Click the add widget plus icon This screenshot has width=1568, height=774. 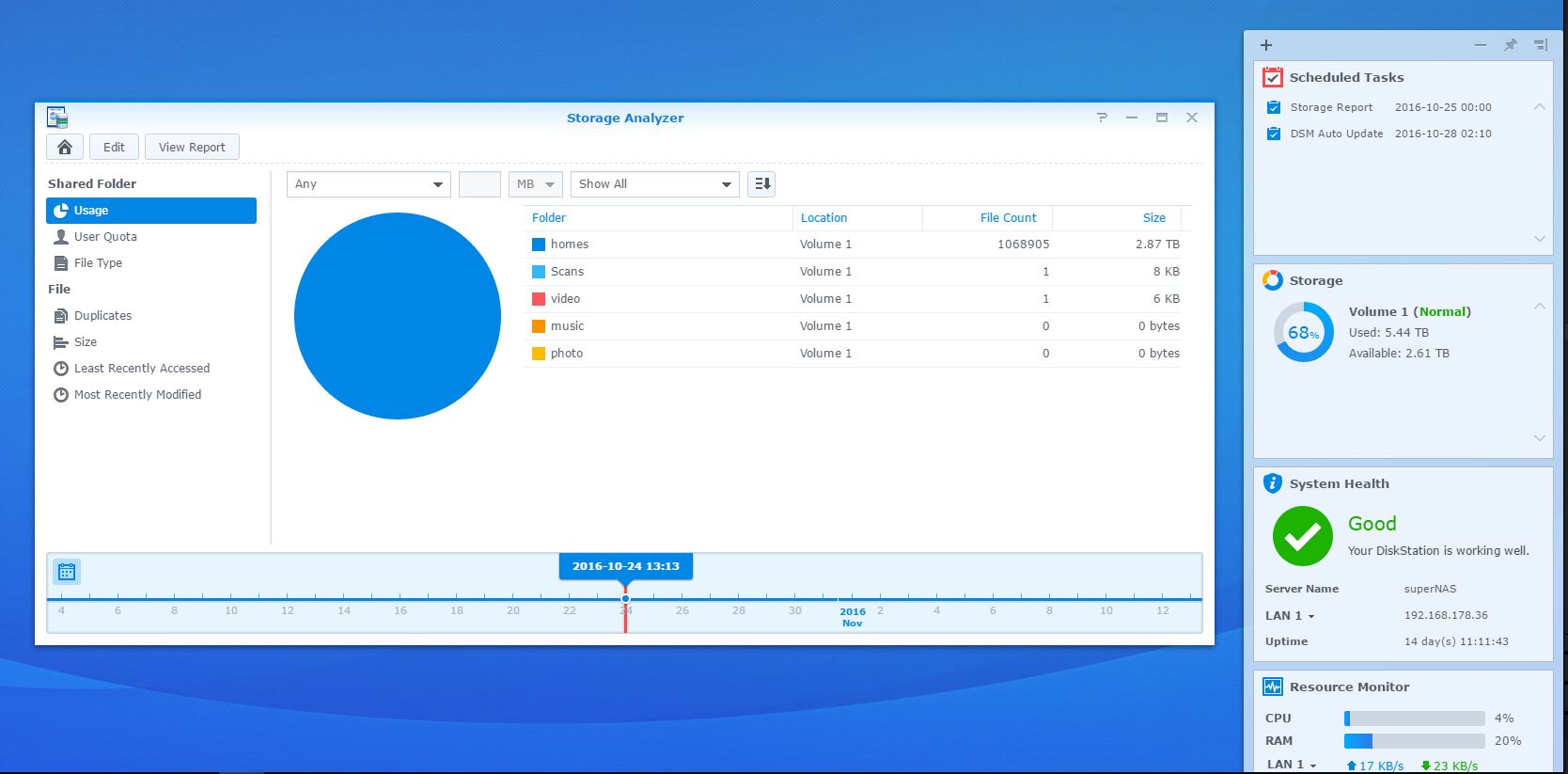point(1266,45)
